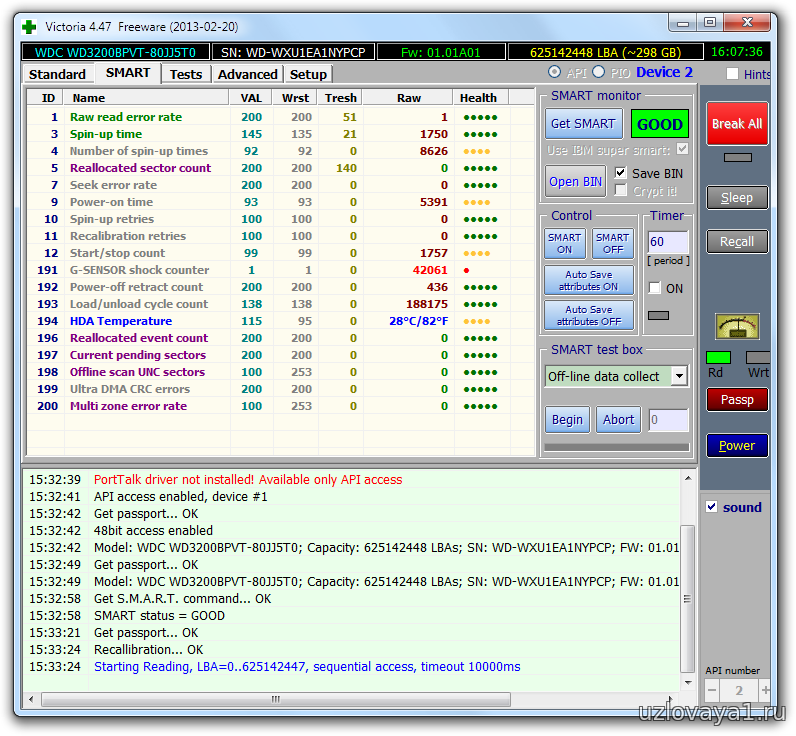This screenshot has height=736, width=796.
Task: Click the log scroll down arrow
Action: click(x=687, y=683)
